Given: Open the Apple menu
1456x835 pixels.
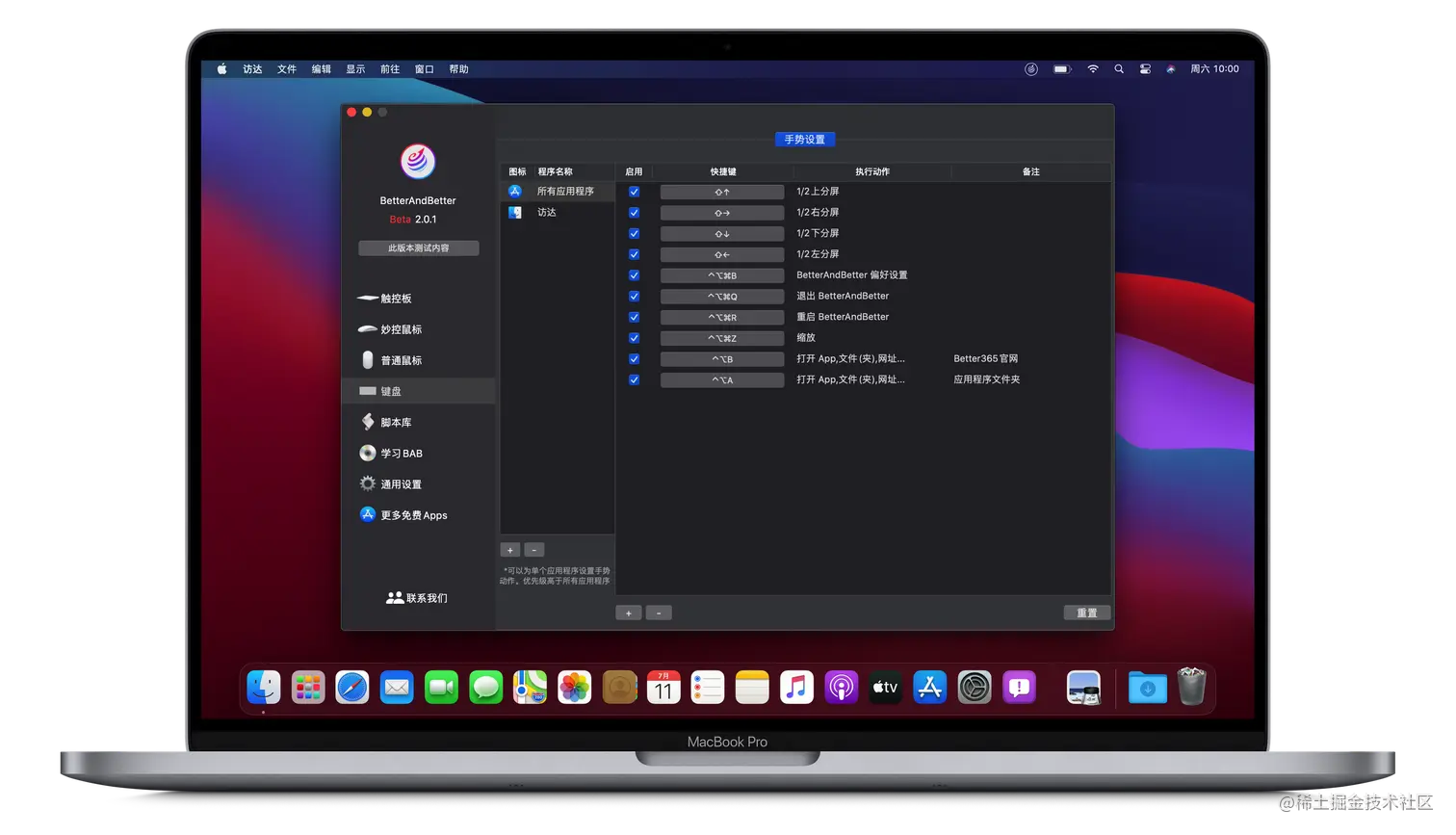Looking at the screenshot, I should tap(221, 69).
